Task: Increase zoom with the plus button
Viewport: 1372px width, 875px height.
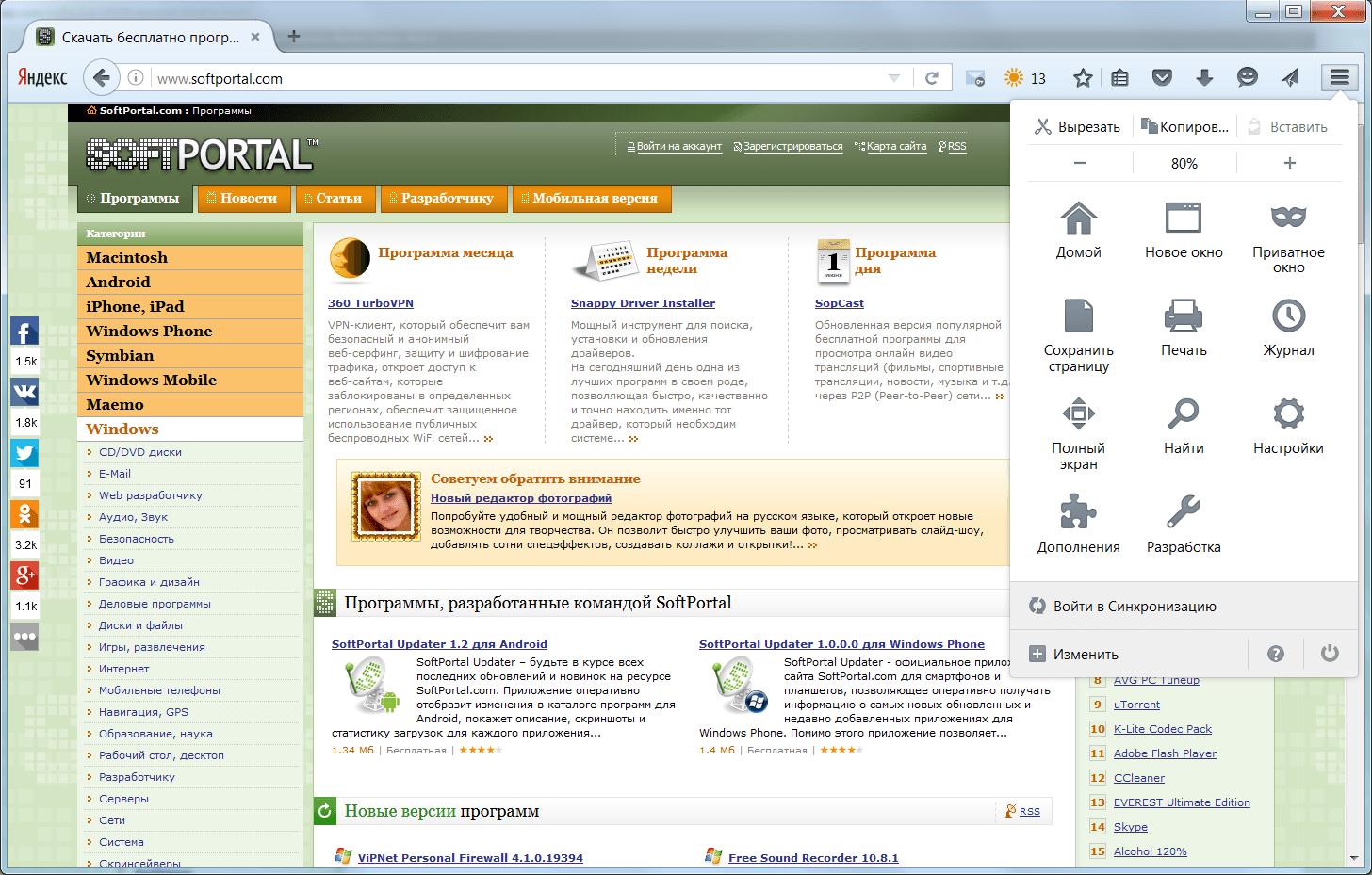Action: 1290,163
